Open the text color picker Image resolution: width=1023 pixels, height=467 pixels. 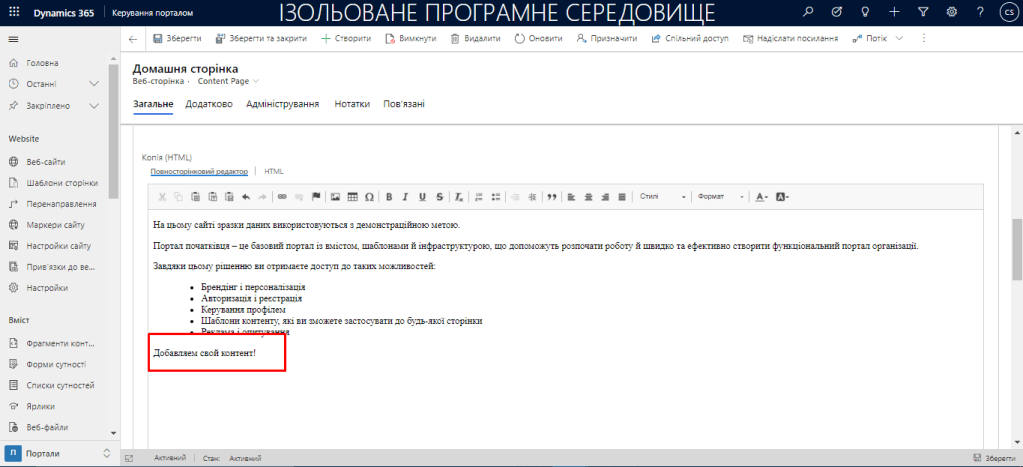(x=762, y=196)
